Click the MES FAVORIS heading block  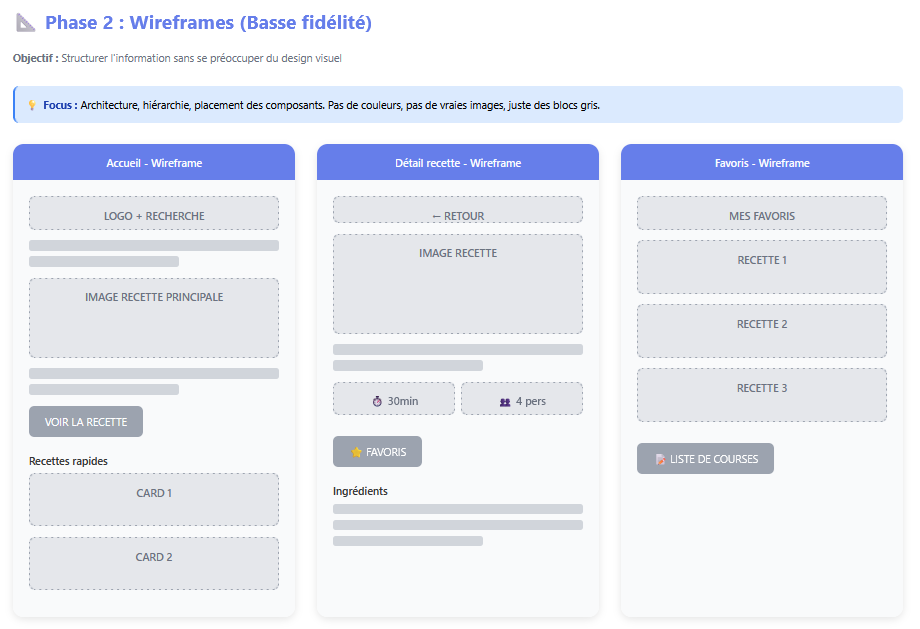(x=762, y=214)
